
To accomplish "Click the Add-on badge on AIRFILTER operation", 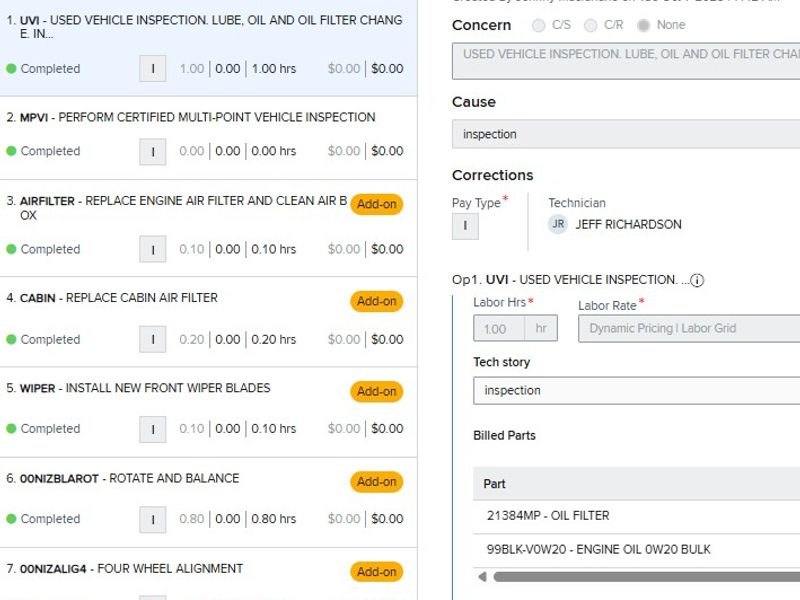I will (376, 205).
